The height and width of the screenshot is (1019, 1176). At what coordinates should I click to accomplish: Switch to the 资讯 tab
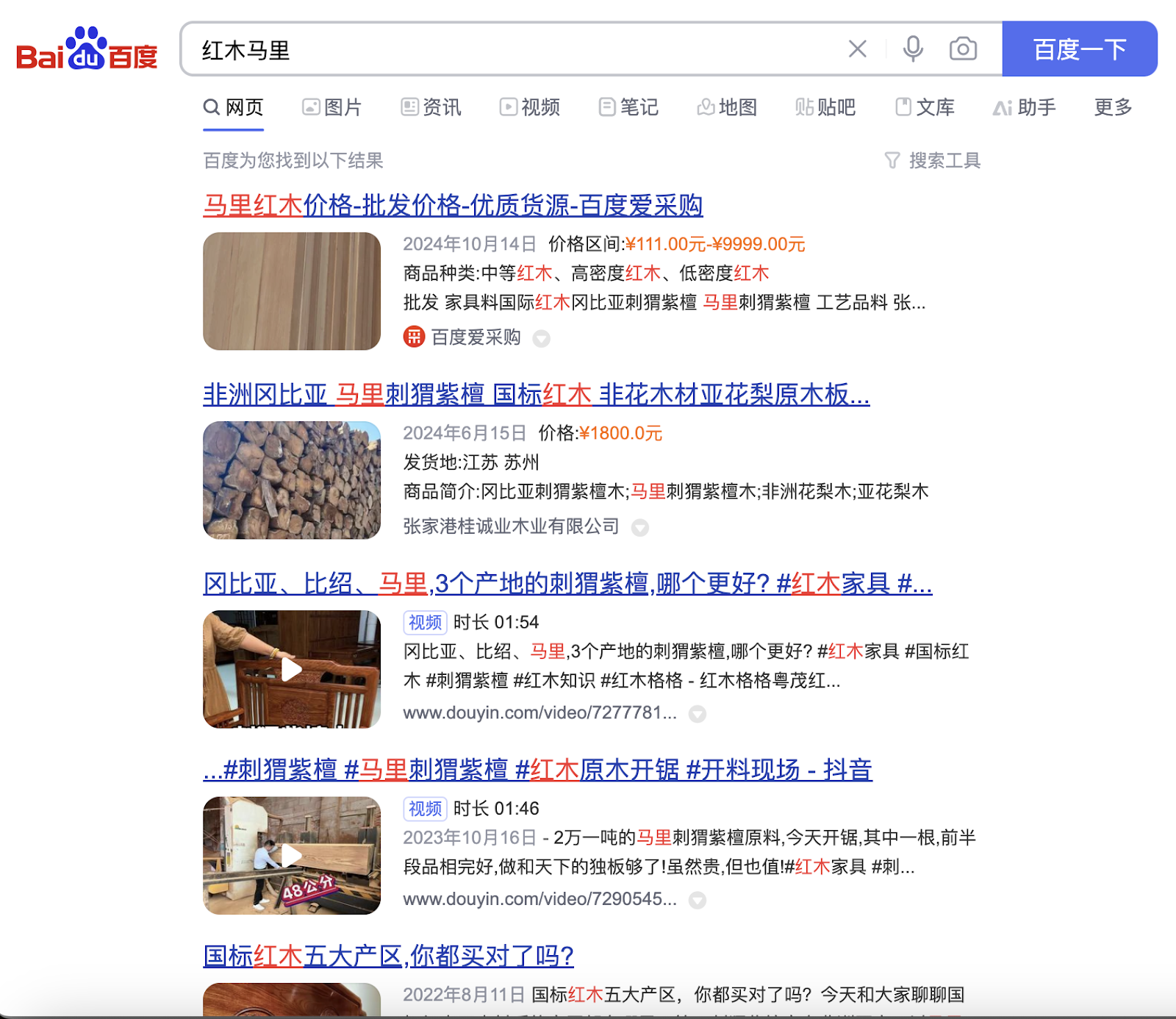431,107
